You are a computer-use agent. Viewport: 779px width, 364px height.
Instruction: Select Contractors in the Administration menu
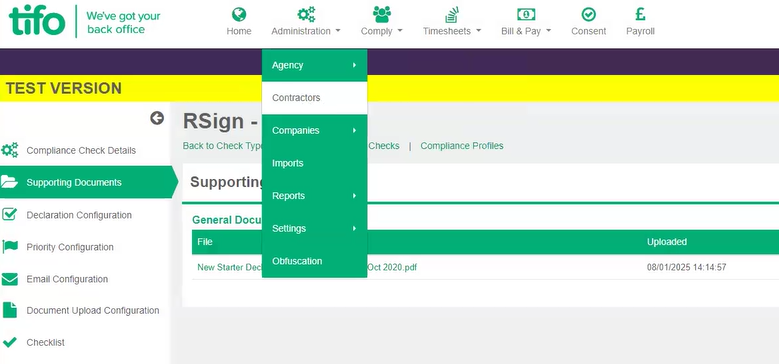(314, 98)
